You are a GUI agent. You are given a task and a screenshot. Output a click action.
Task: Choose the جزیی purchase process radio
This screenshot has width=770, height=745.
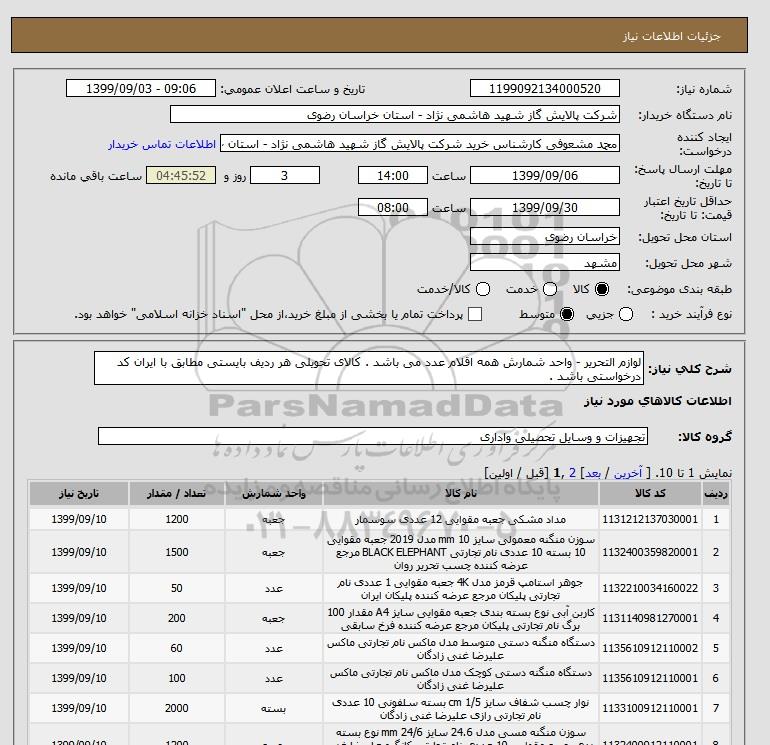tap(627, 315)
